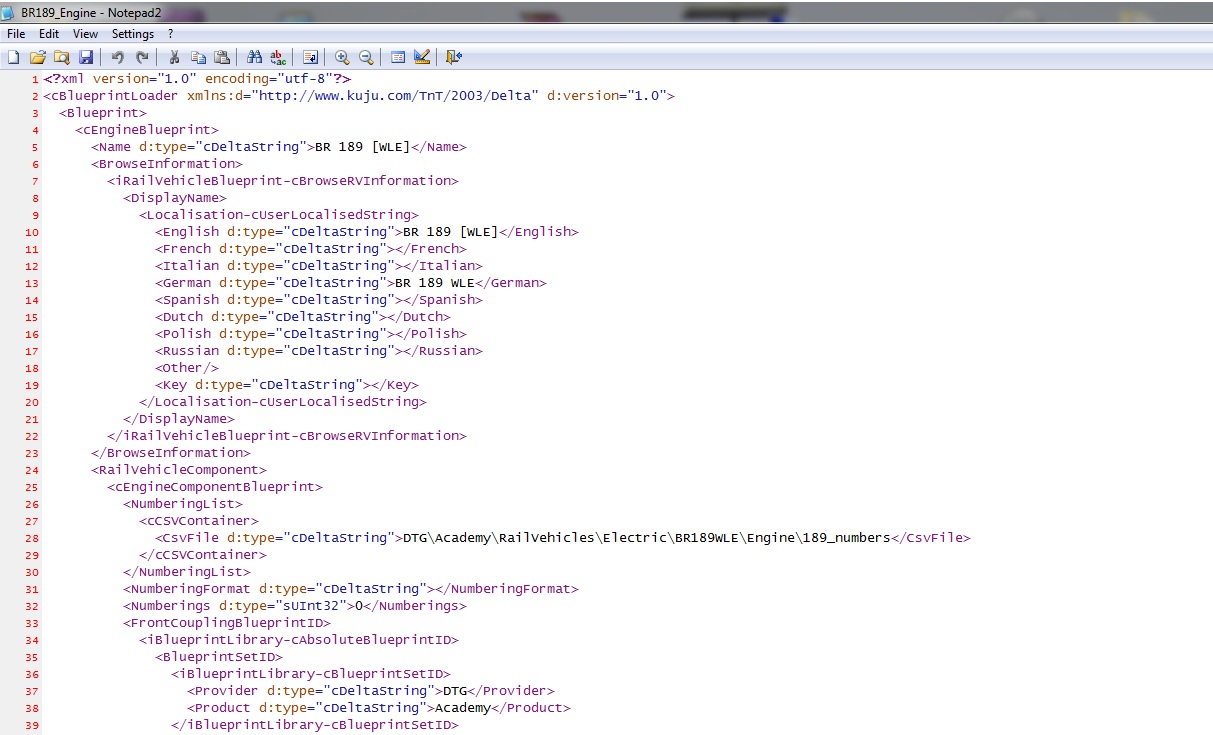Copy selection using toolbar Copy icon
The width and height of the screenshot is (1213, 735).
pos(198,57)
